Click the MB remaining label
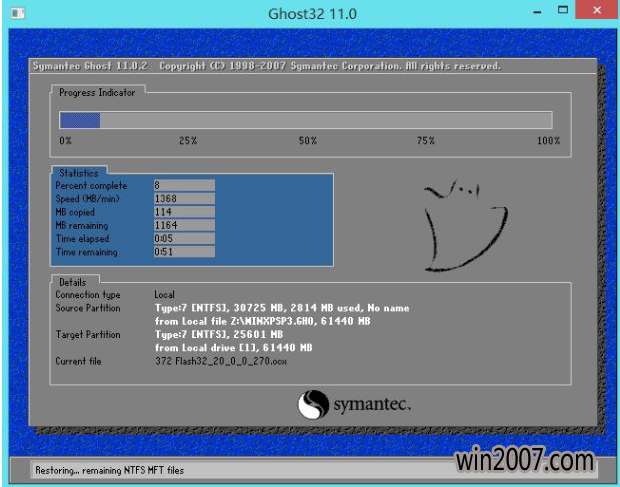 pyautogui.click(x=82, y=226)
